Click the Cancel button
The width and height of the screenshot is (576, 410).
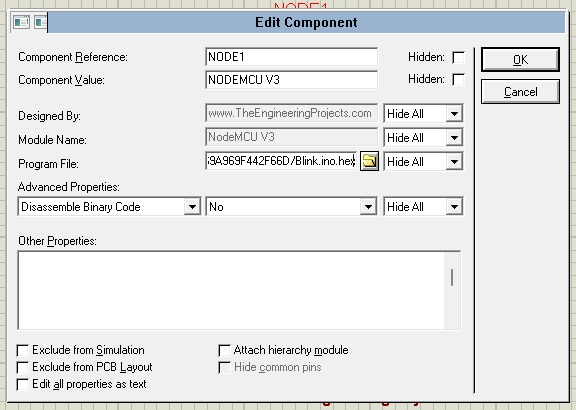[x=520, y=91]
